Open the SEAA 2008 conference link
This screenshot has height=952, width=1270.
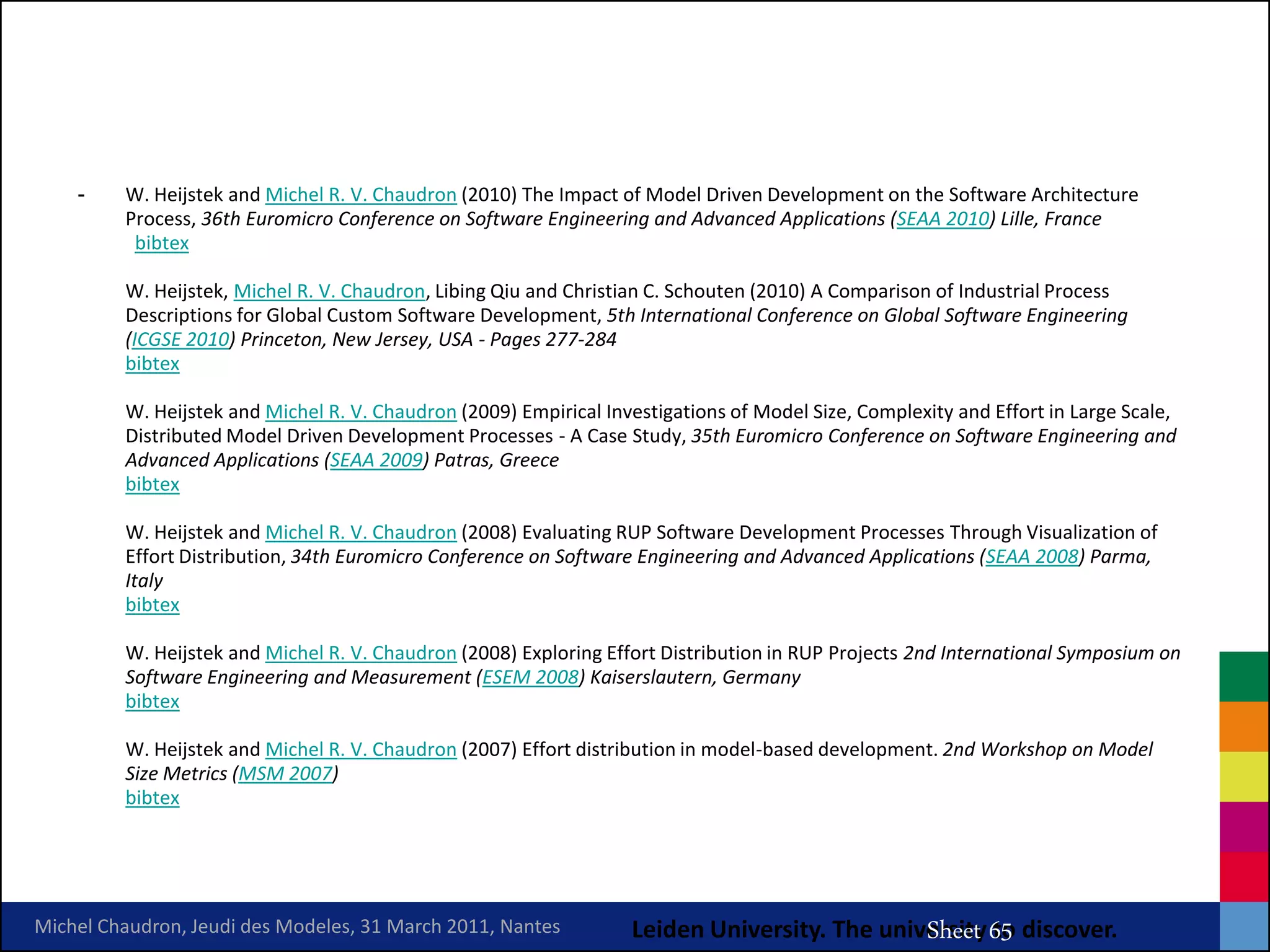click(1032, 557)
